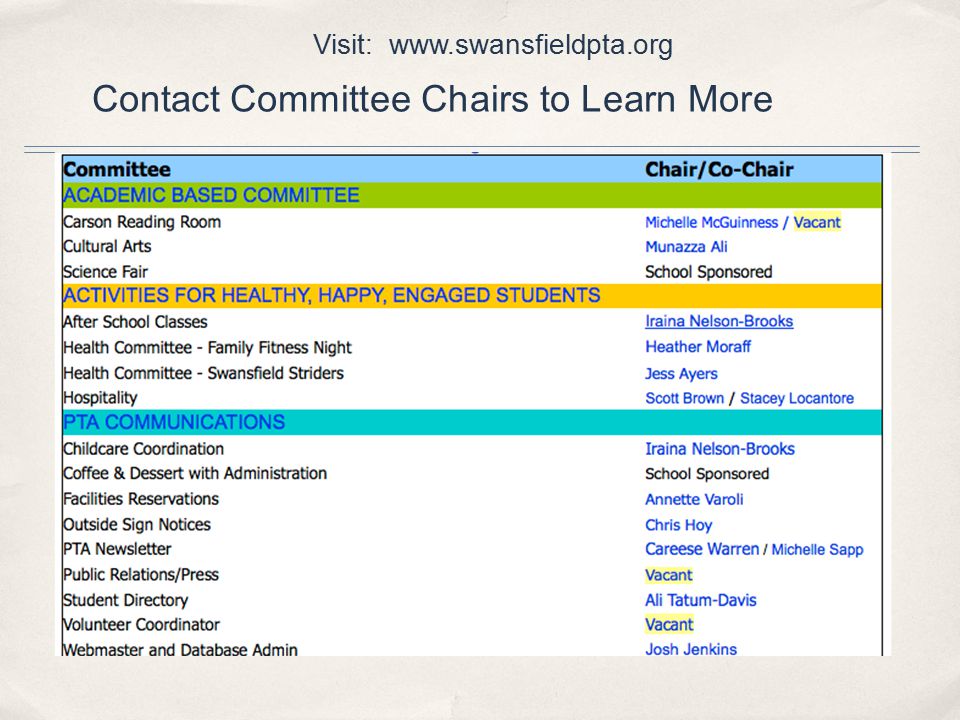The width and height of the screenshot is (960, 720).
Task: Open Annette Varoli Facilities Reservations link
Action: point(694,500)
